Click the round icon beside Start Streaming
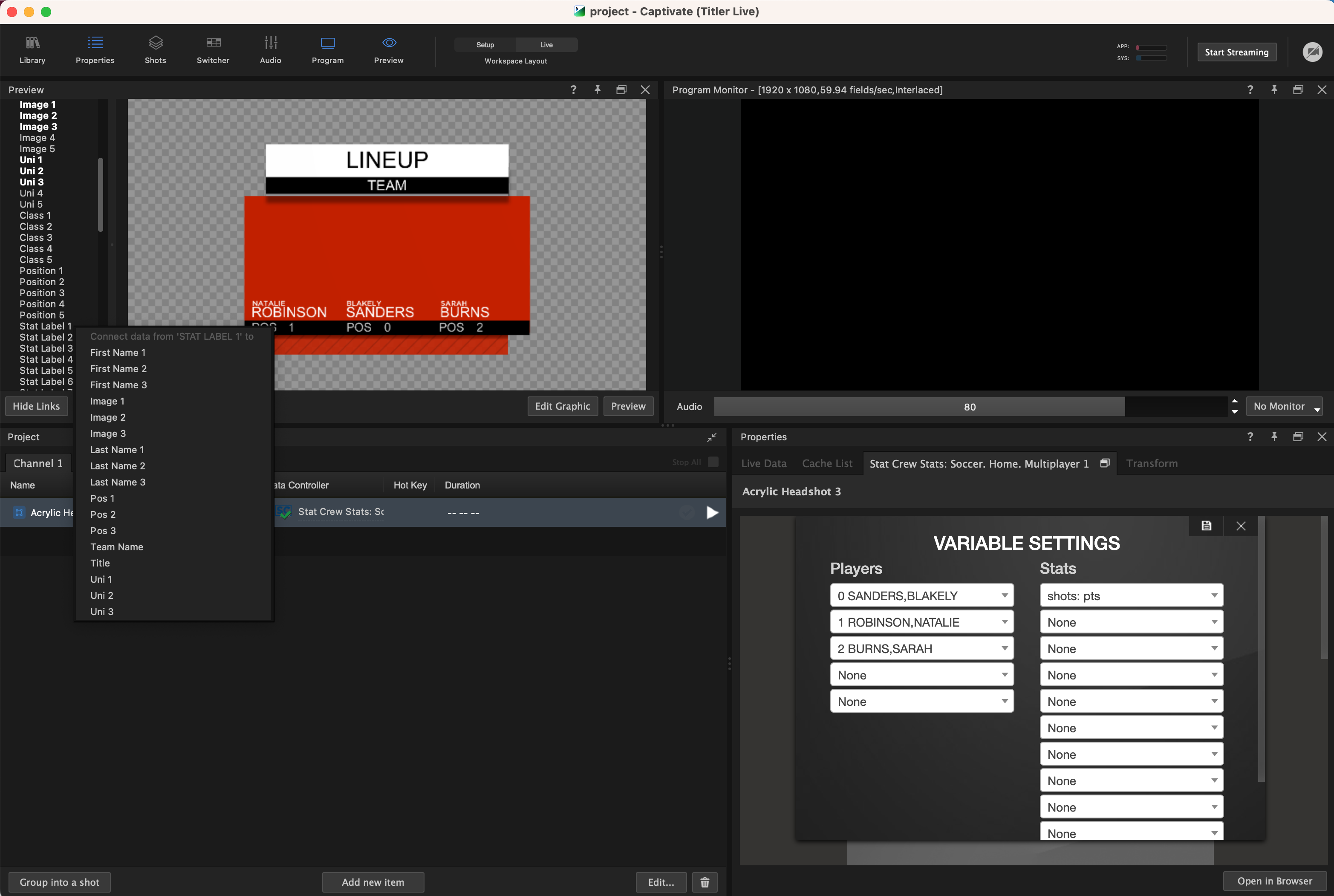Image resolution: width=1334 pixels, height=896 pixels. tap(1312, 52)
